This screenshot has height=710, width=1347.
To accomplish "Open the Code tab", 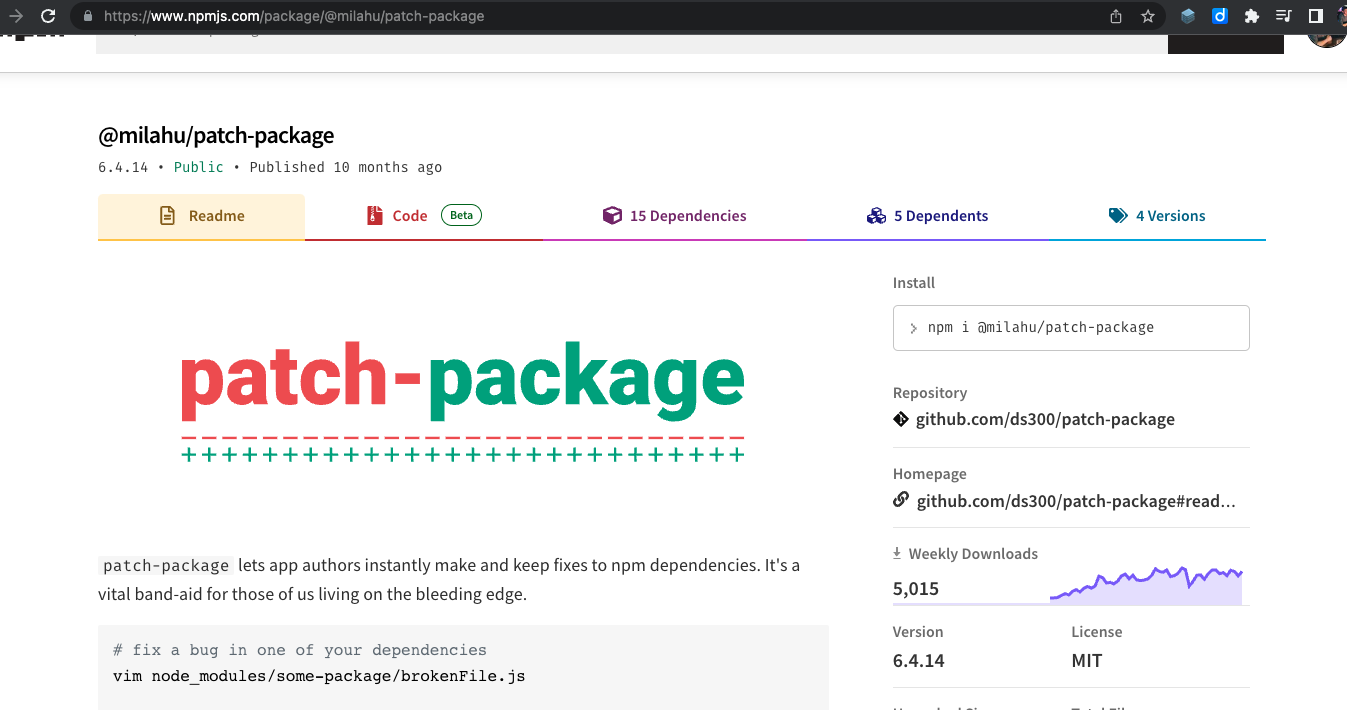I will (424, 217).
